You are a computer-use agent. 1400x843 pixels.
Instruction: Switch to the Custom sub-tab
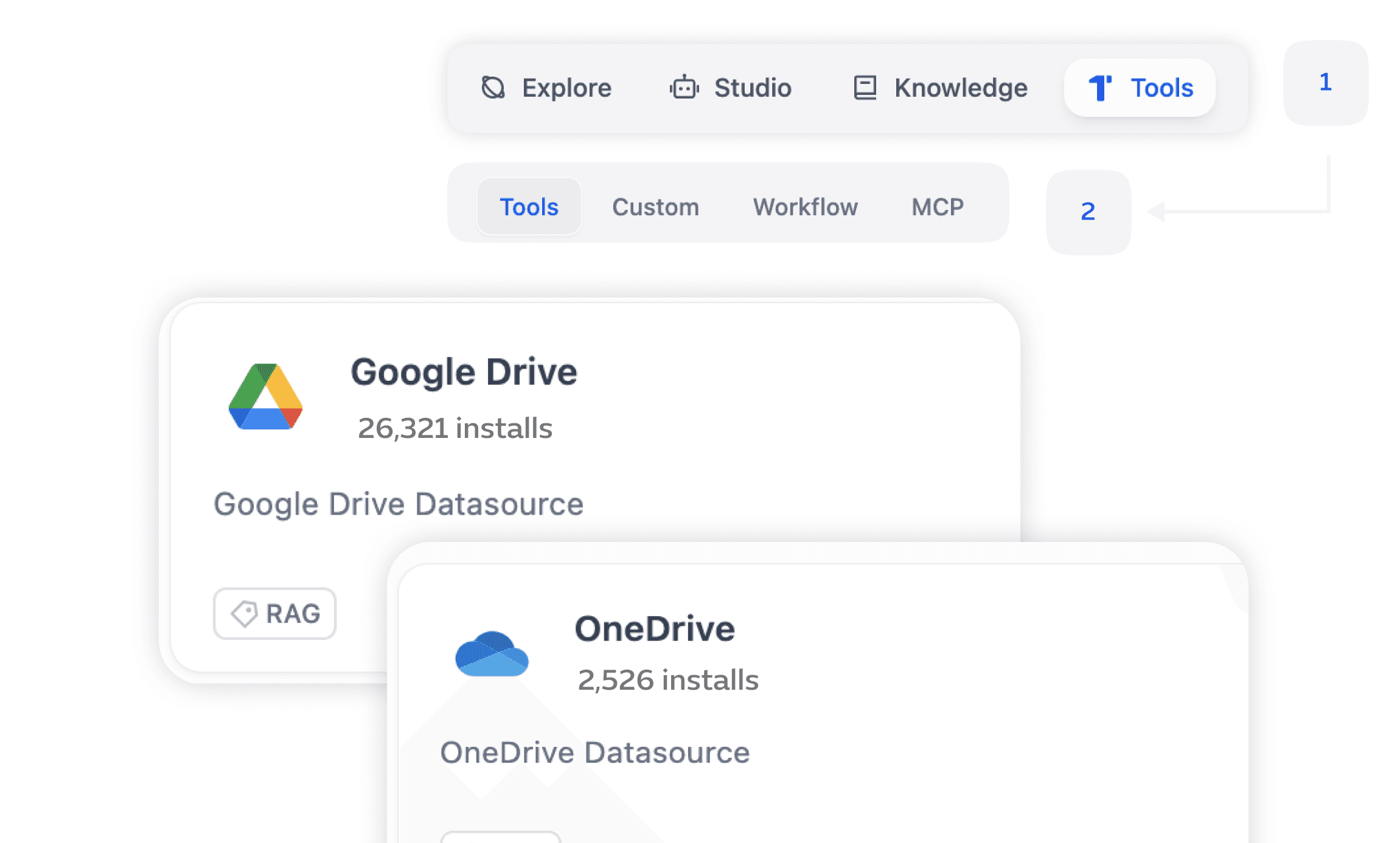pos(655,207)
